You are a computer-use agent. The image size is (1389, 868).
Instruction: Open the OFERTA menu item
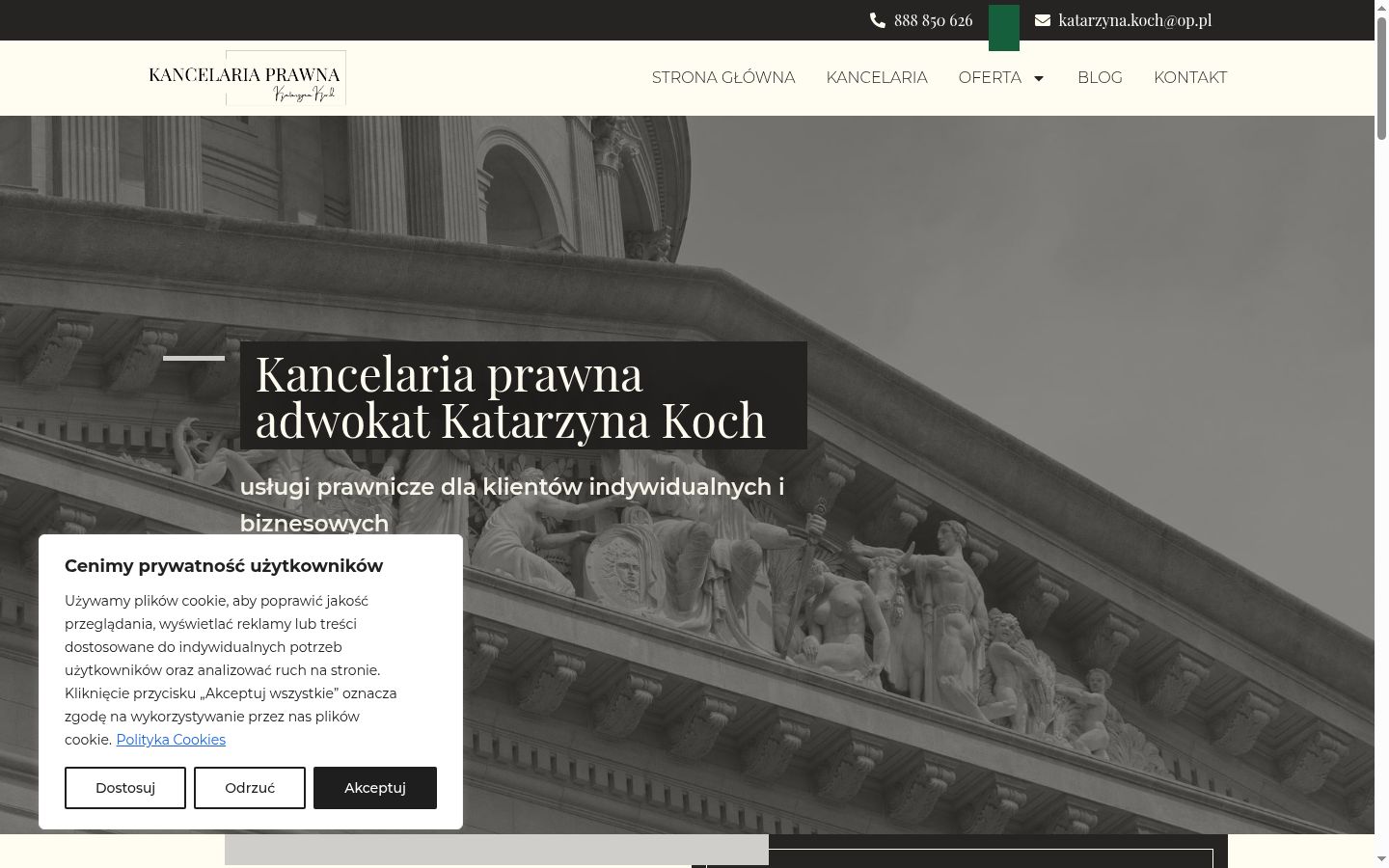click(990, 77)
